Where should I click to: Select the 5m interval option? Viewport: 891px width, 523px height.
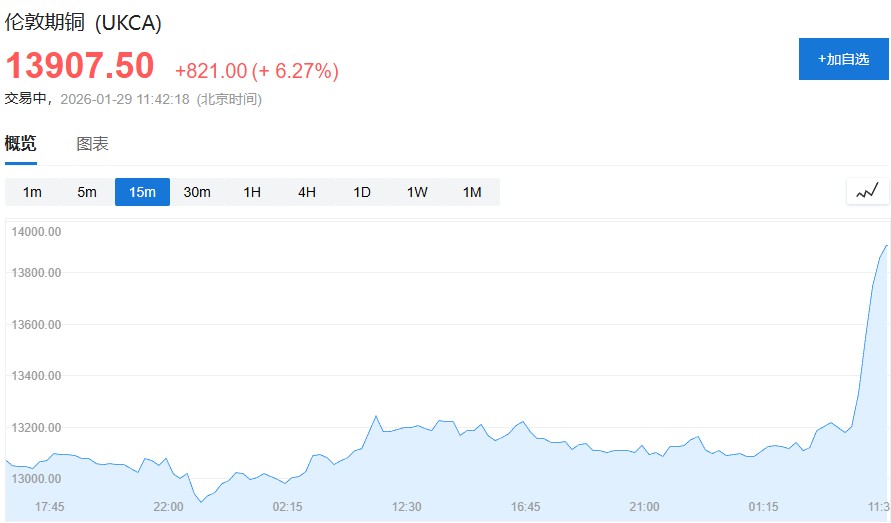tap(87, 192)
